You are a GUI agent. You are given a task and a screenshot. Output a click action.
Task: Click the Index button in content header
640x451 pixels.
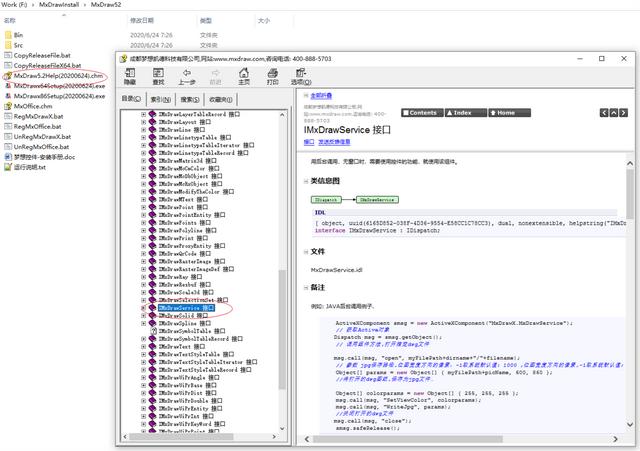click(x=466, y=113)
